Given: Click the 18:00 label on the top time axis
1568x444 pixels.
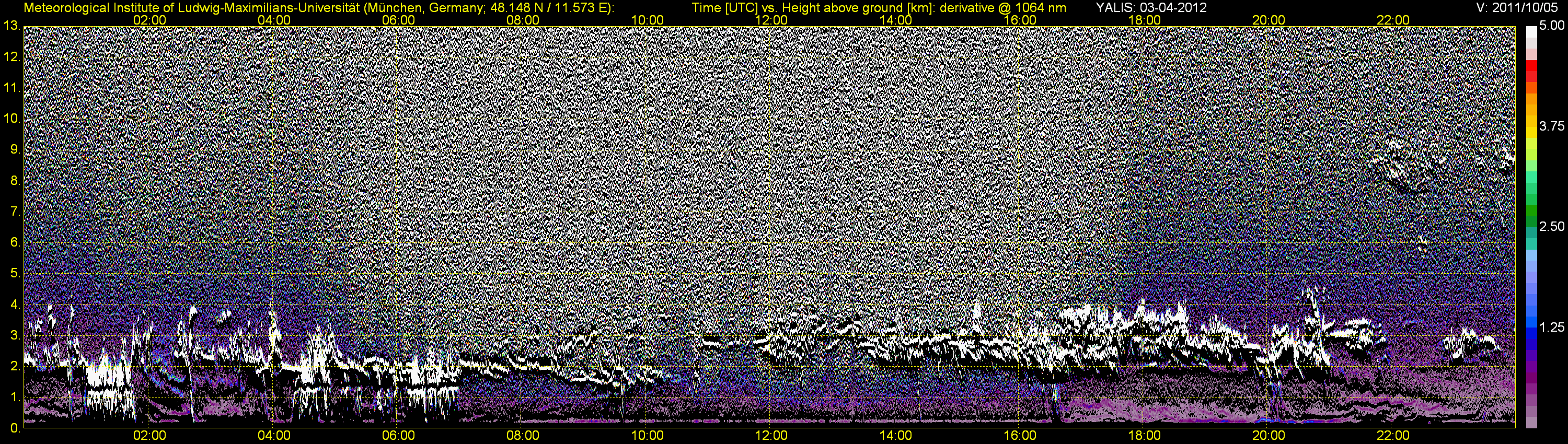Looking at the screenshot, I should (1144, 20).
